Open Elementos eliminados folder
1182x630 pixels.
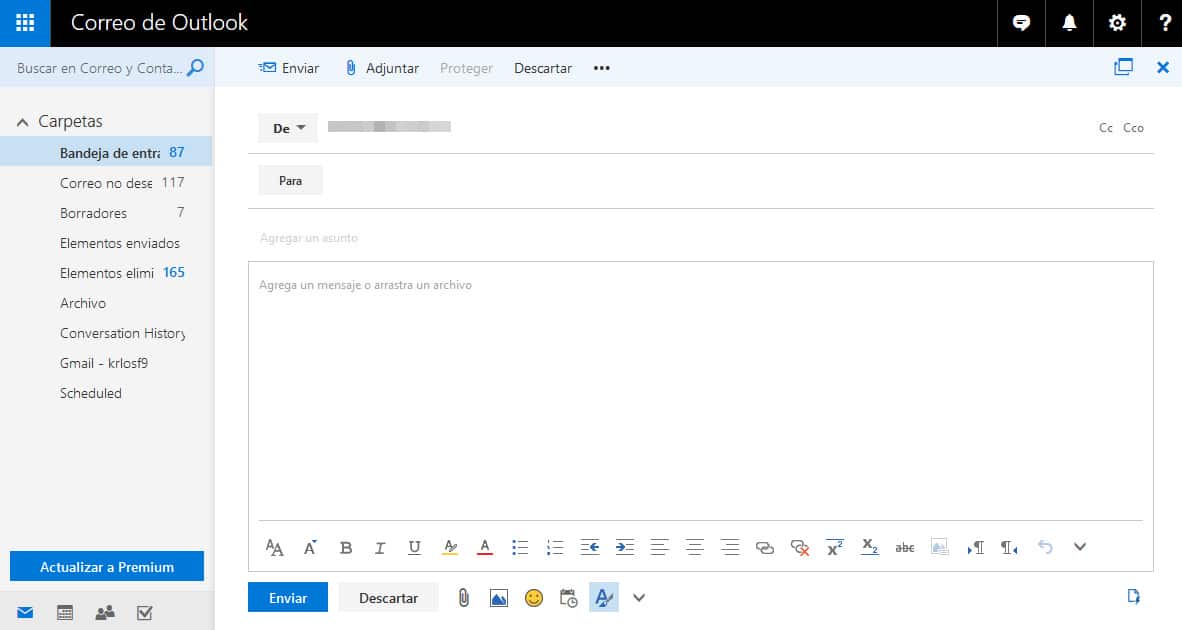point(106,273)
